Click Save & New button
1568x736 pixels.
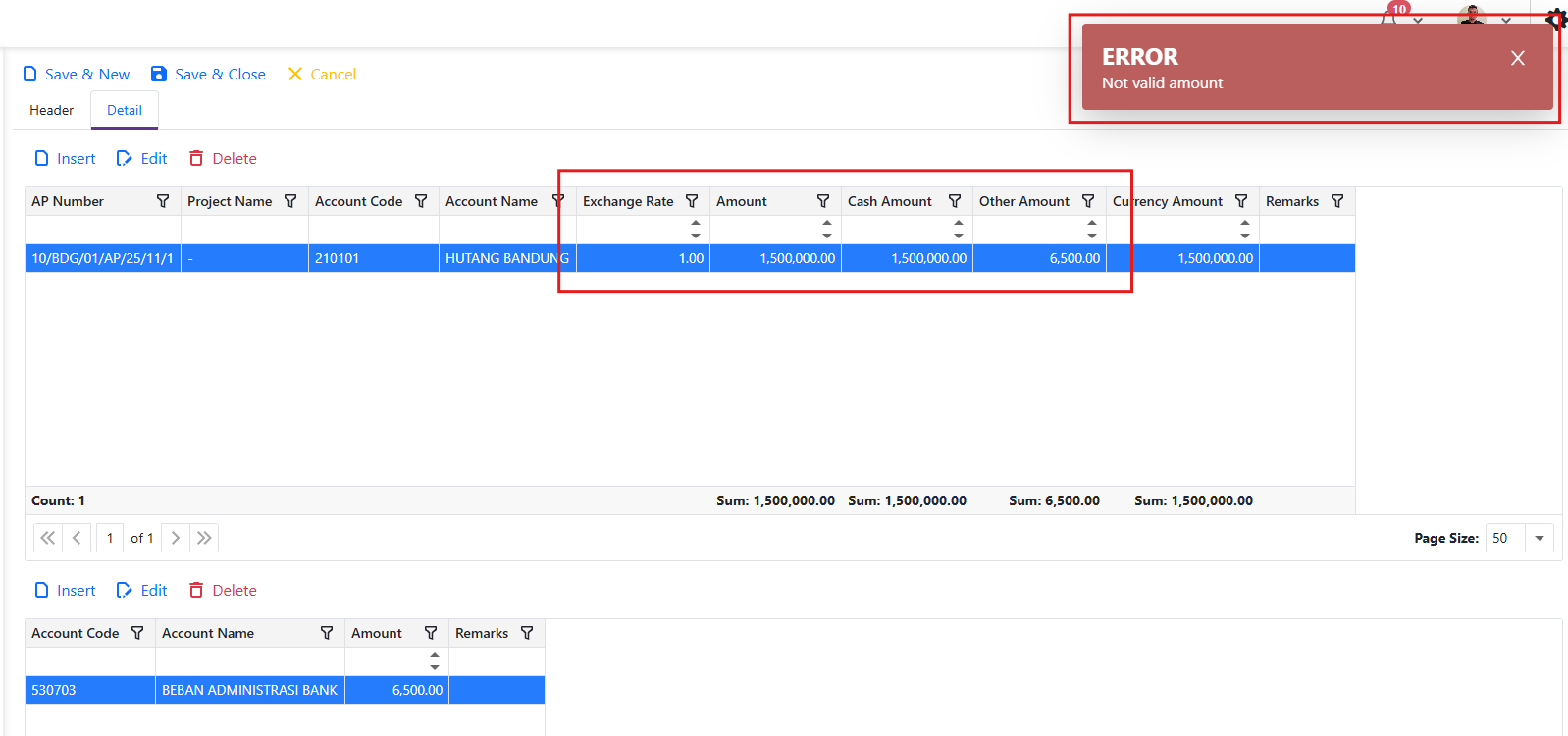click(77, 74)
